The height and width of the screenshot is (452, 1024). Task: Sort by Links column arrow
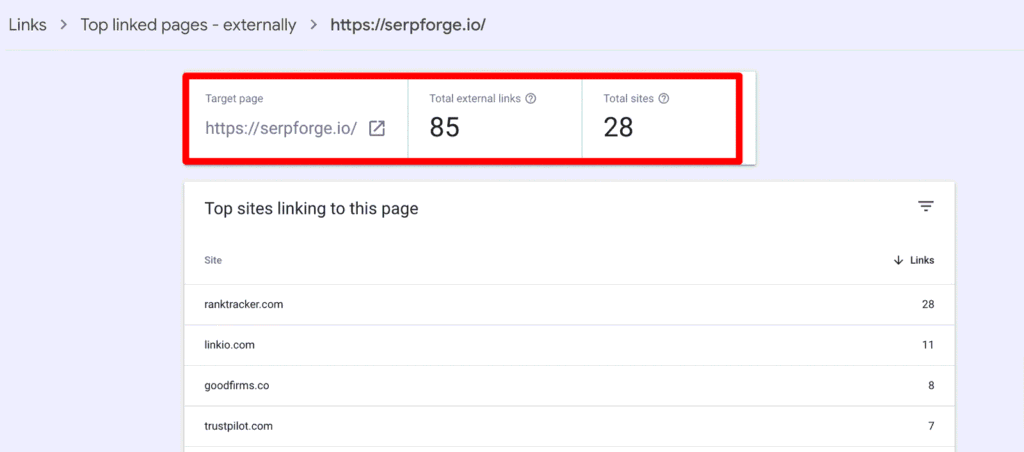[898, 260]
